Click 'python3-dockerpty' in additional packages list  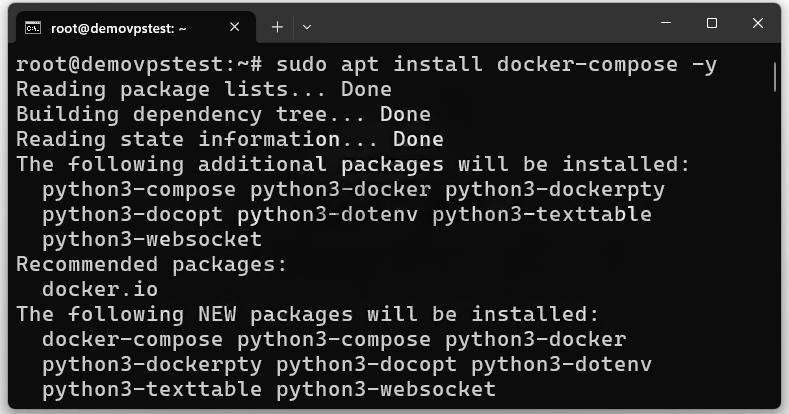[555, 190]
